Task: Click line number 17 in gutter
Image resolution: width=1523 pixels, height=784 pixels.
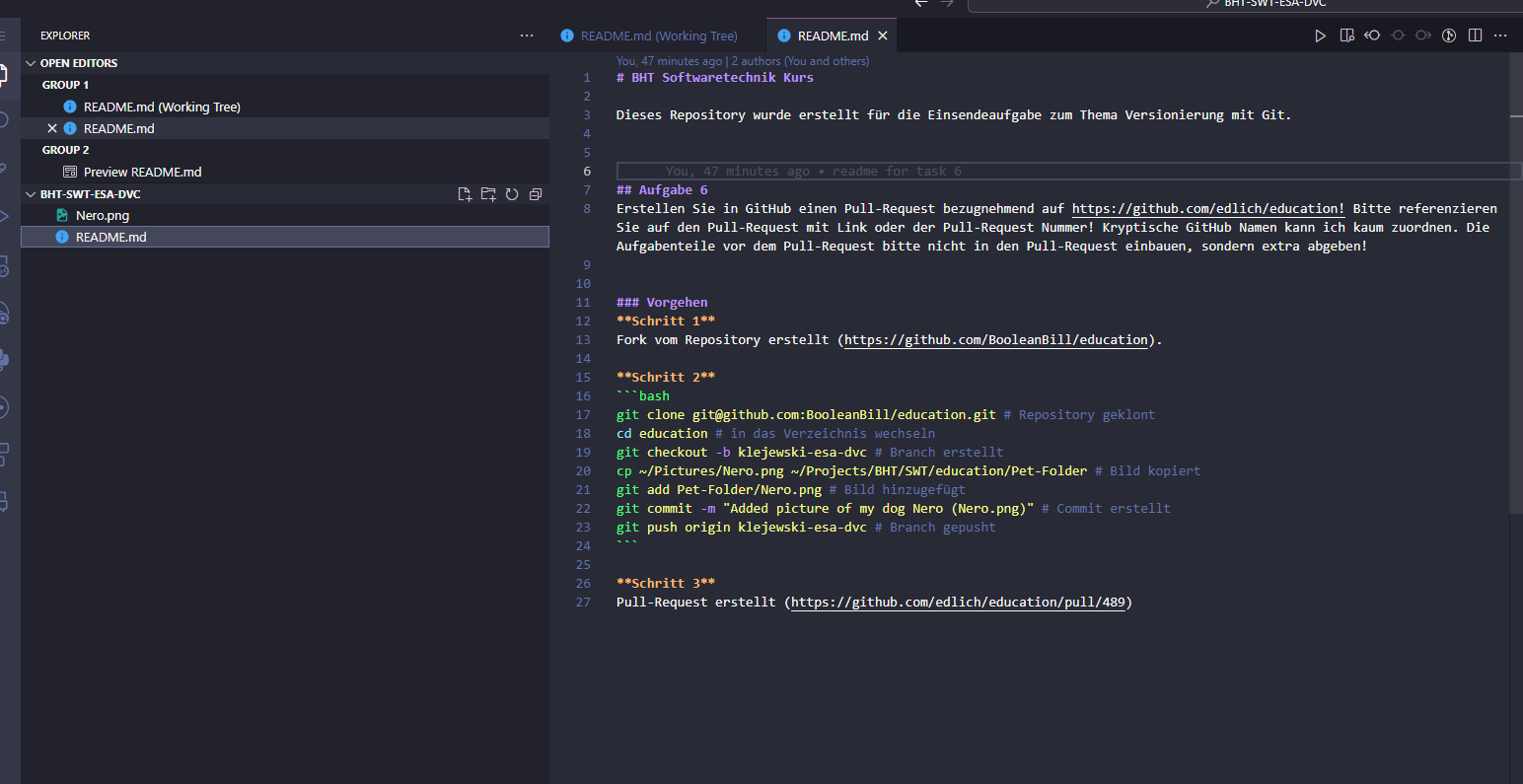Action: (x=583, y=415)
